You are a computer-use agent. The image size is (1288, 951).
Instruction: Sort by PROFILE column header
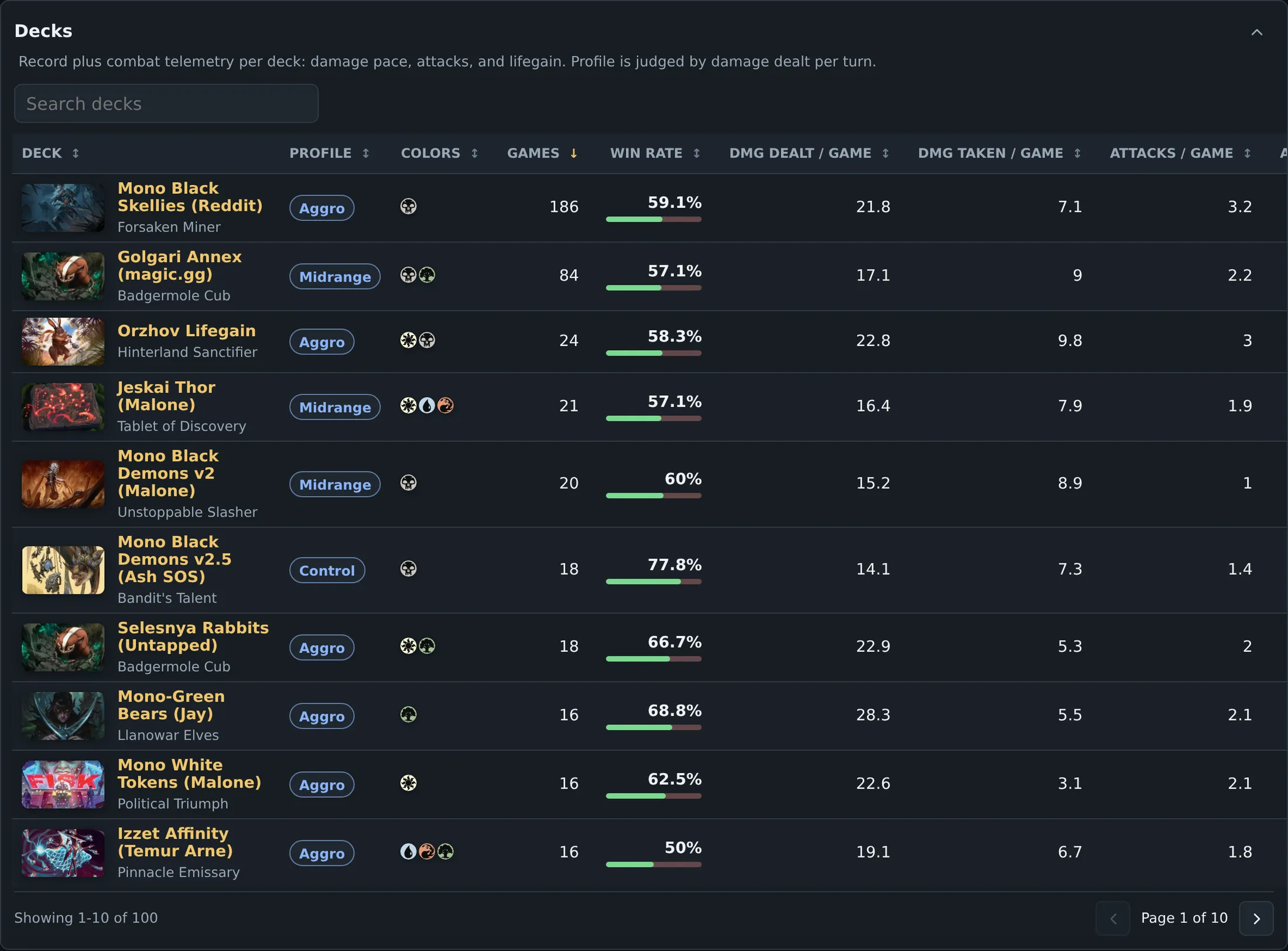329,153
